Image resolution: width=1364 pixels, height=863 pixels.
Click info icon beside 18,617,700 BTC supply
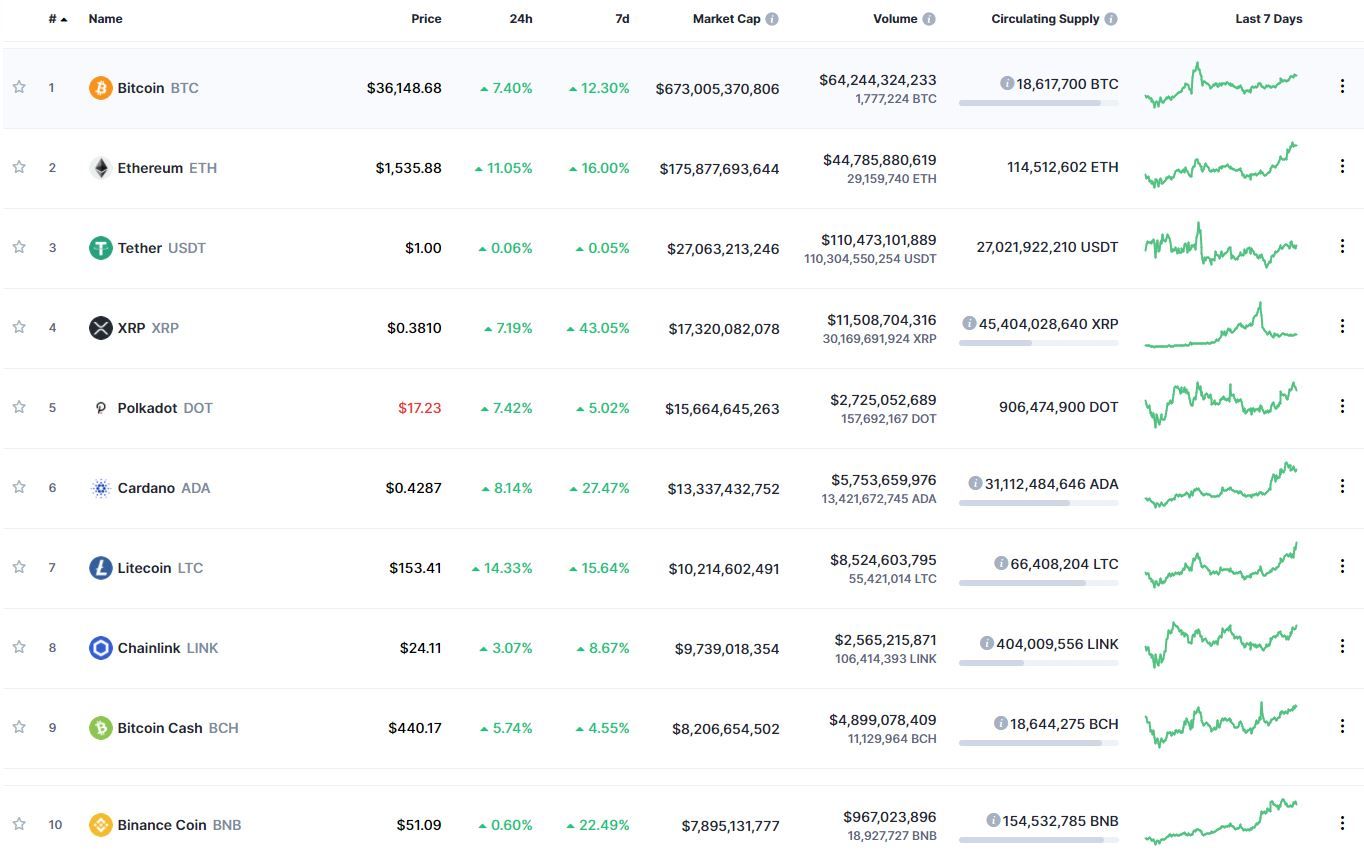pos(1007,83)
